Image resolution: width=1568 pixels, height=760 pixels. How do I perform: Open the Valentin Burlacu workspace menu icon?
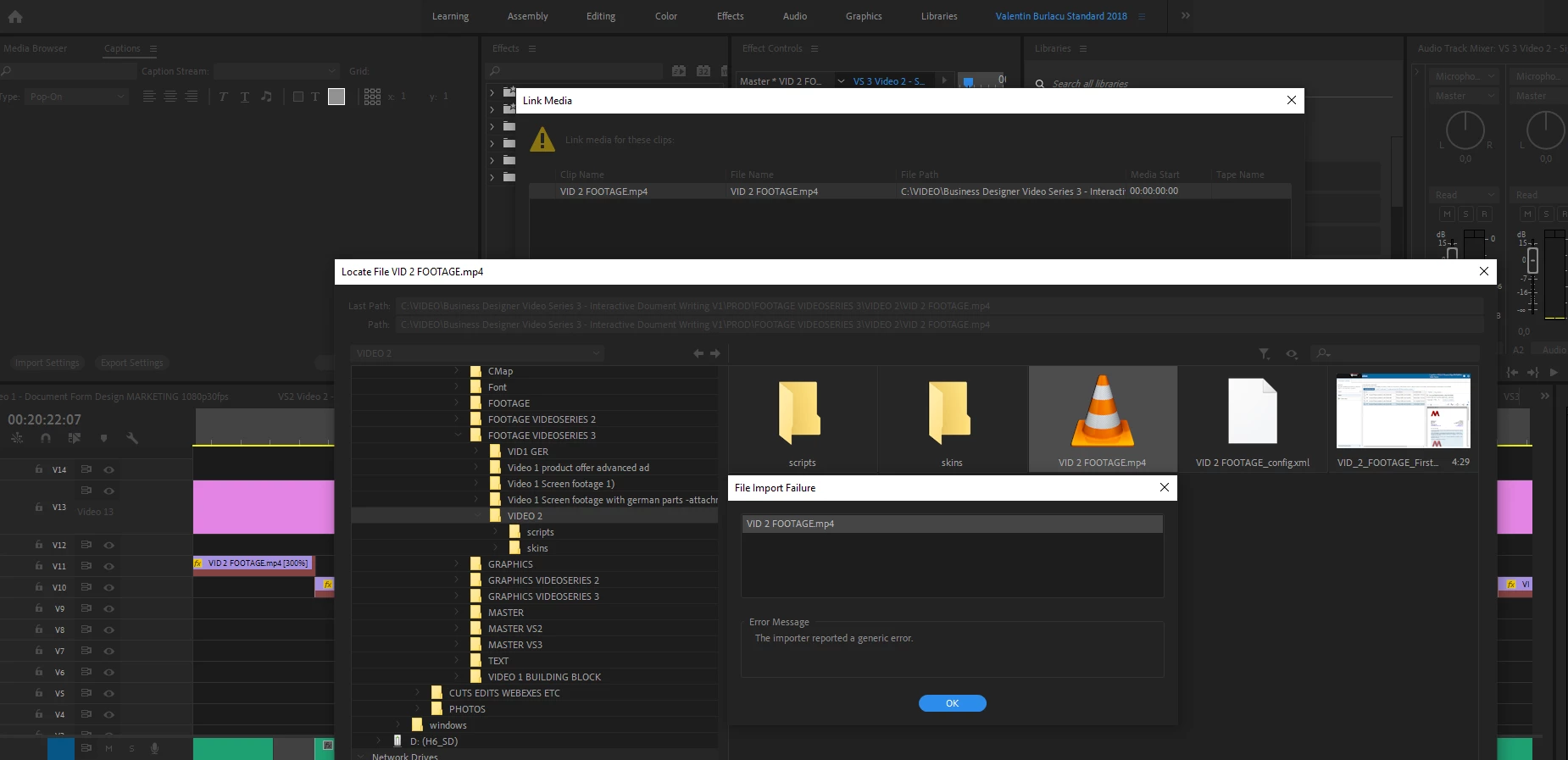(1142, 16)
